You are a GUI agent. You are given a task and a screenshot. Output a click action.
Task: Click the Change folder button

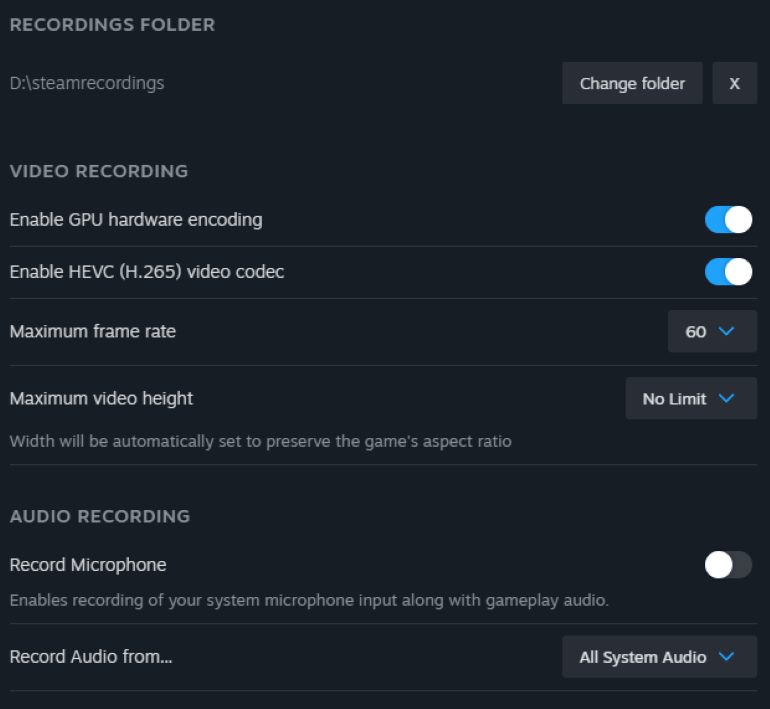point(632,83)
